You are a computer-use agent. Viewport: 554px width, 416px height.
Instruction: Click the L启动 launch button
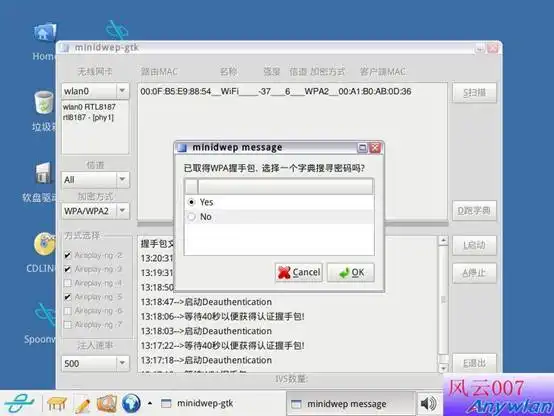coord(474,245)
